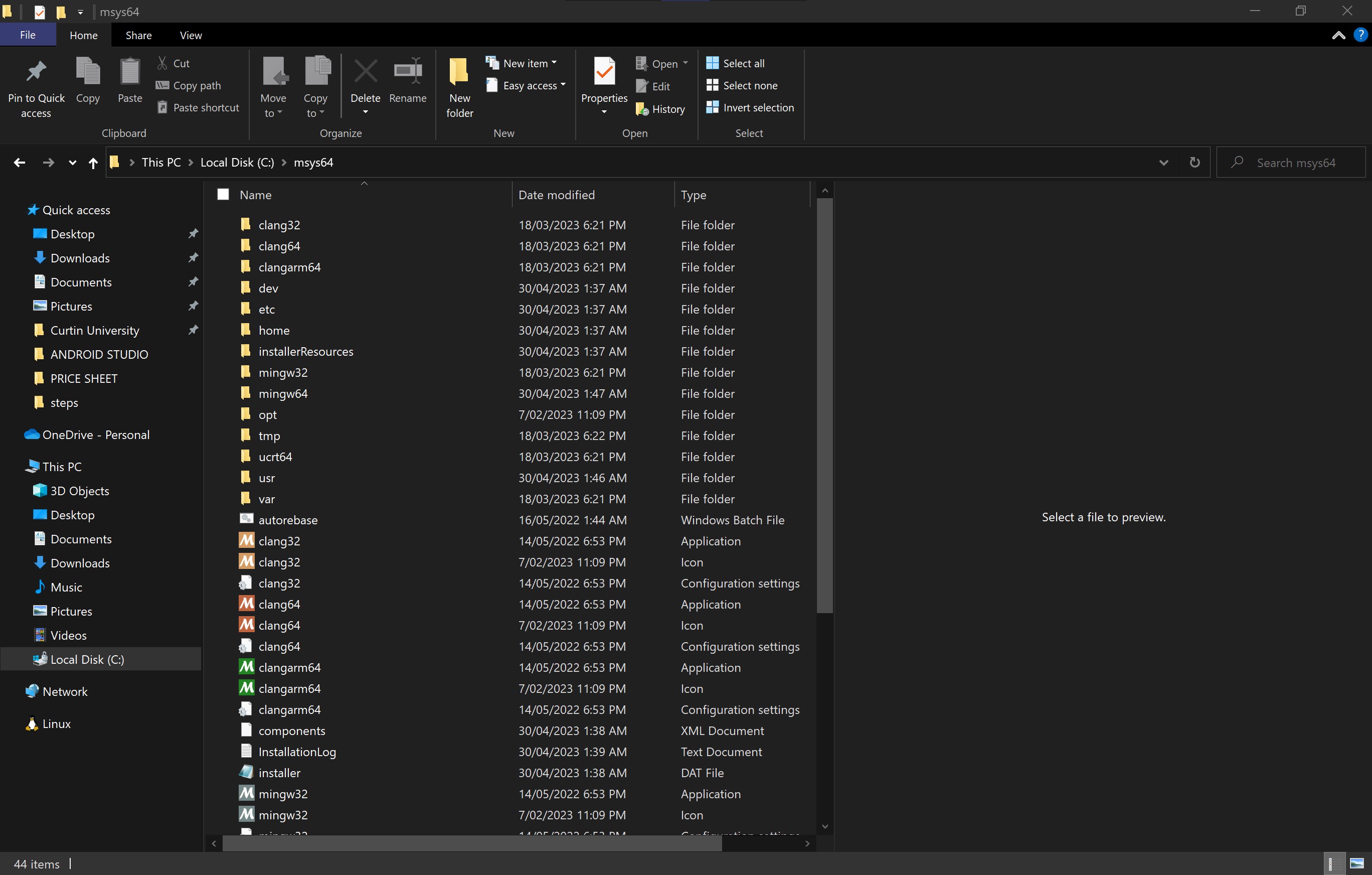The height and width of the screenshot is (875, 1372).
Task: Click the Rename icon
Action: [x=407, y=71]
